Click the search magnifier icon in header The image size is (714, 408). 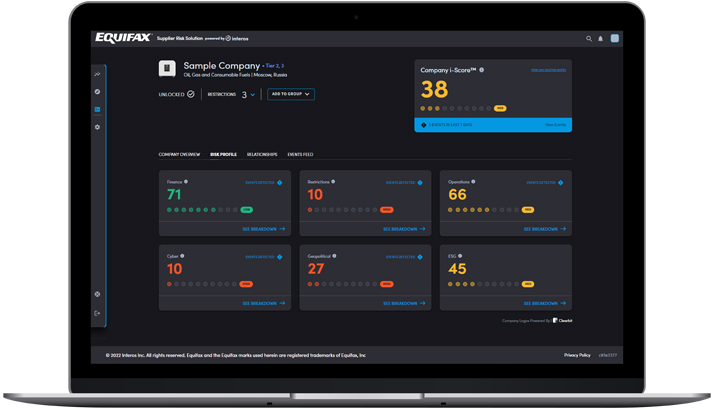coord(589,39)
